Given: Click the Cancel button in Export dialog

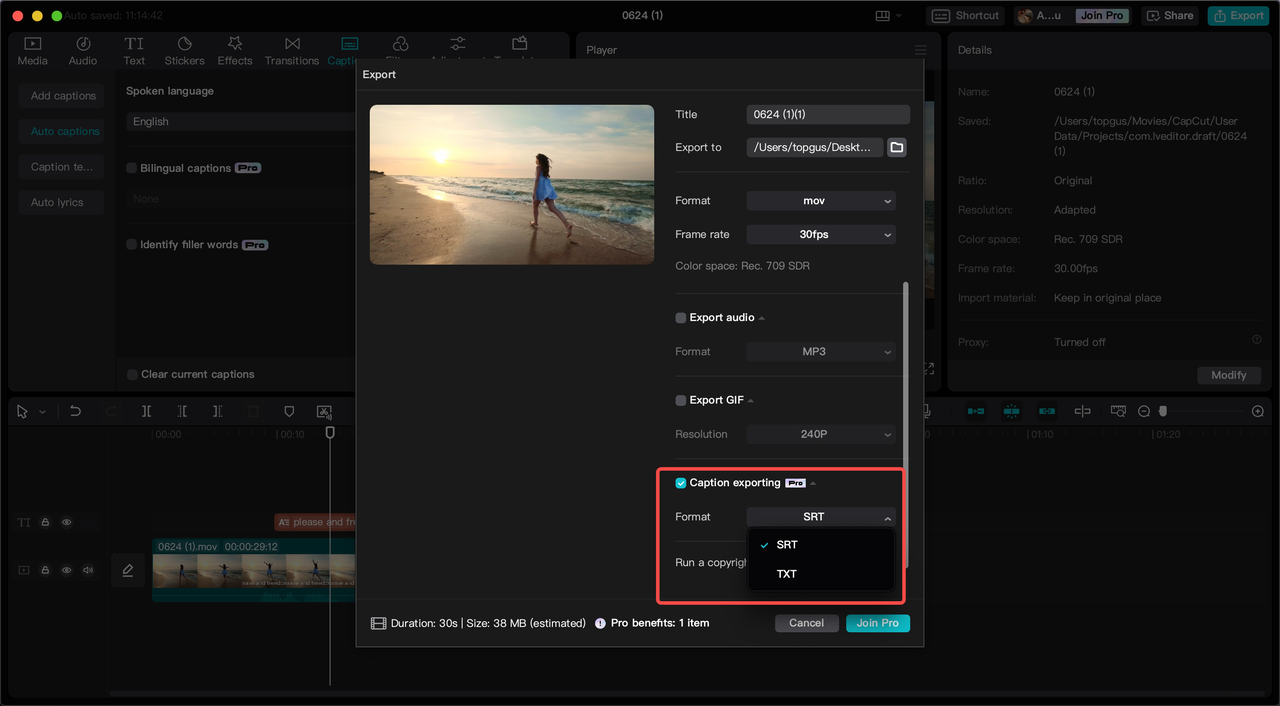Looking at the screenshot, I should [806, 623].
